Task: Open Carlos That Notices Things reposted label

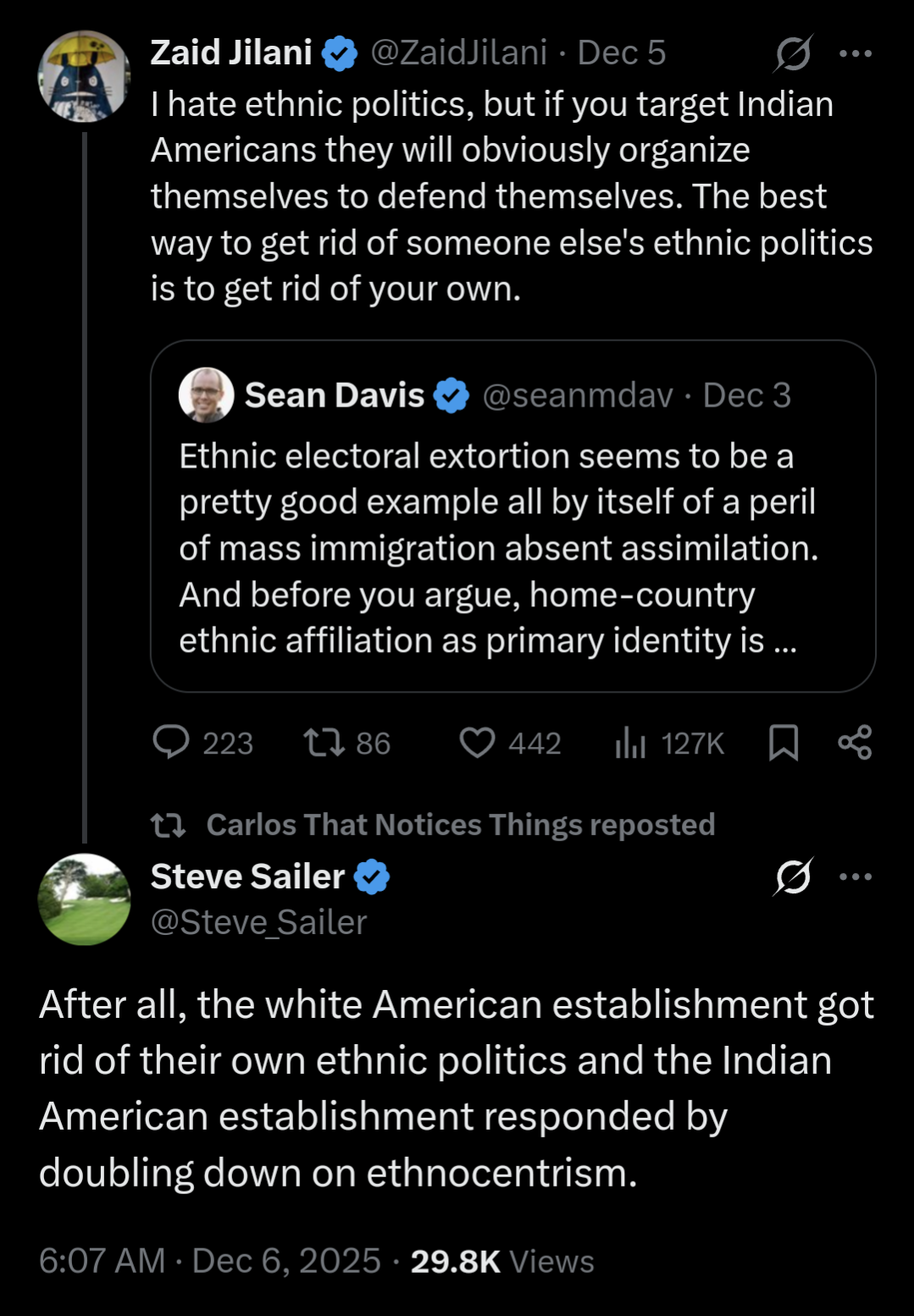Action: point(460,824)
